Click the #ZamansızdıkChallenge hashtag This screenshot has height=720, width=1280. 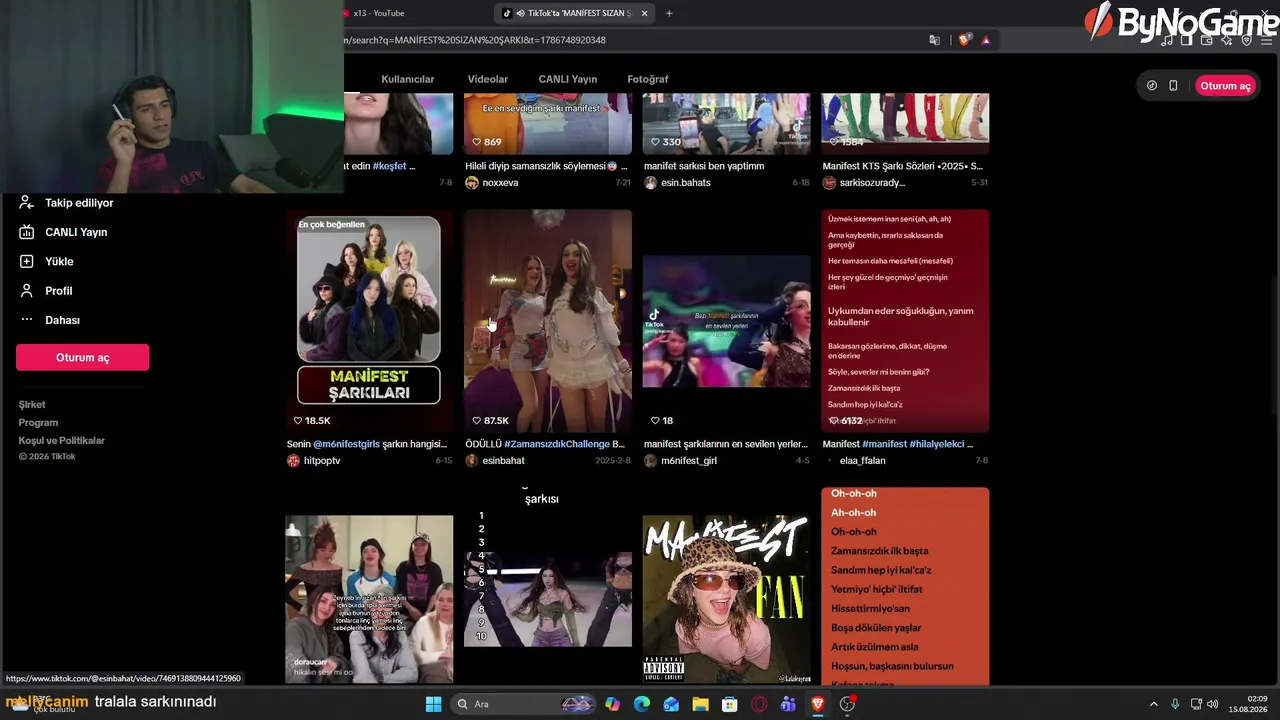(557, 444)
